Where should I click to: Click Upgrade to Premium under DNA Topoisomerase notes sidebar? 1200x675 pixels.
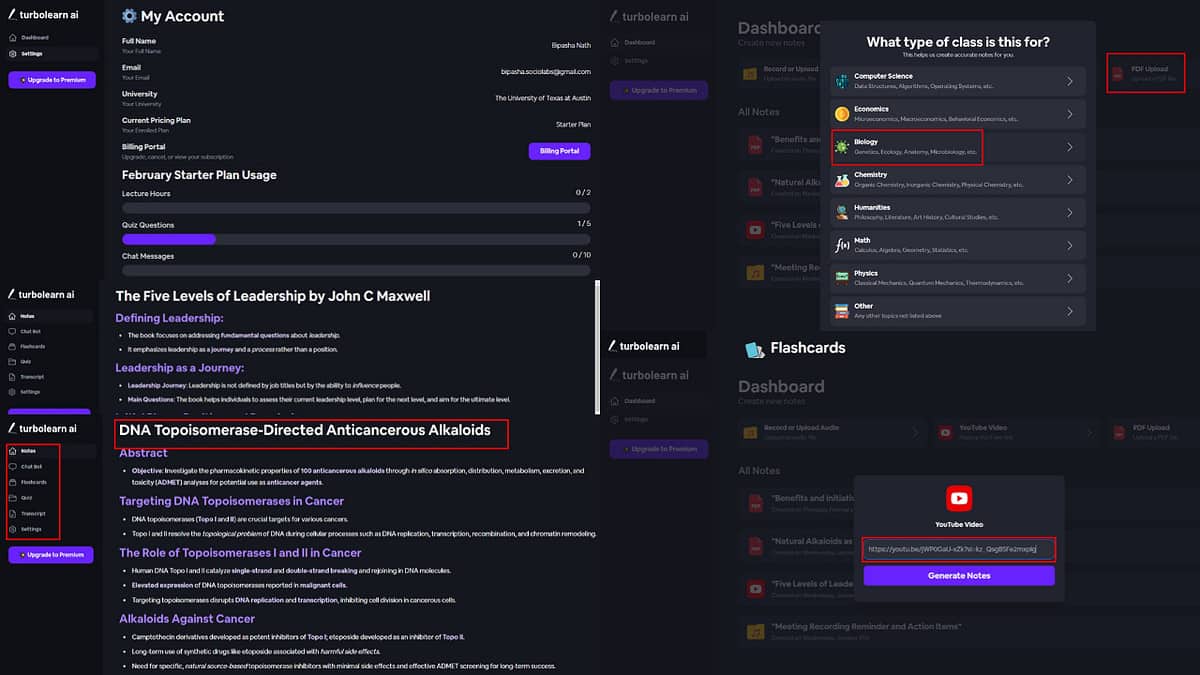pos(52,554)
